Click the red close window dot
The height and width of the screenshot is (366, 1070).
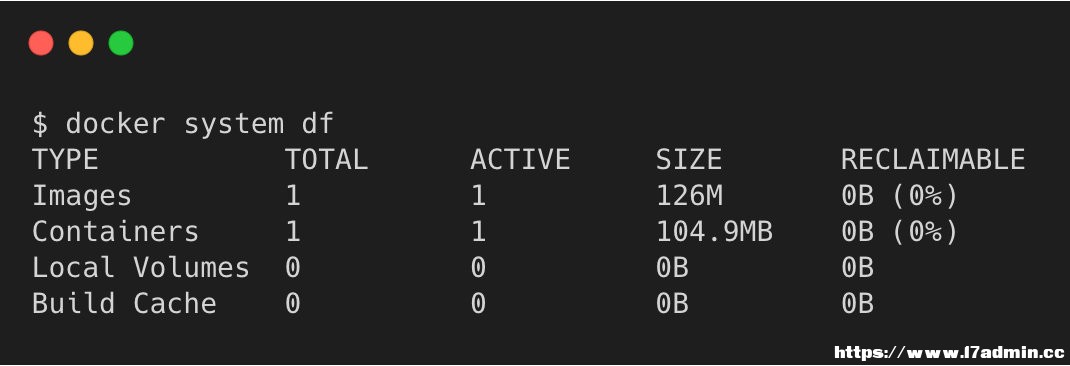(x=41, y=43)
